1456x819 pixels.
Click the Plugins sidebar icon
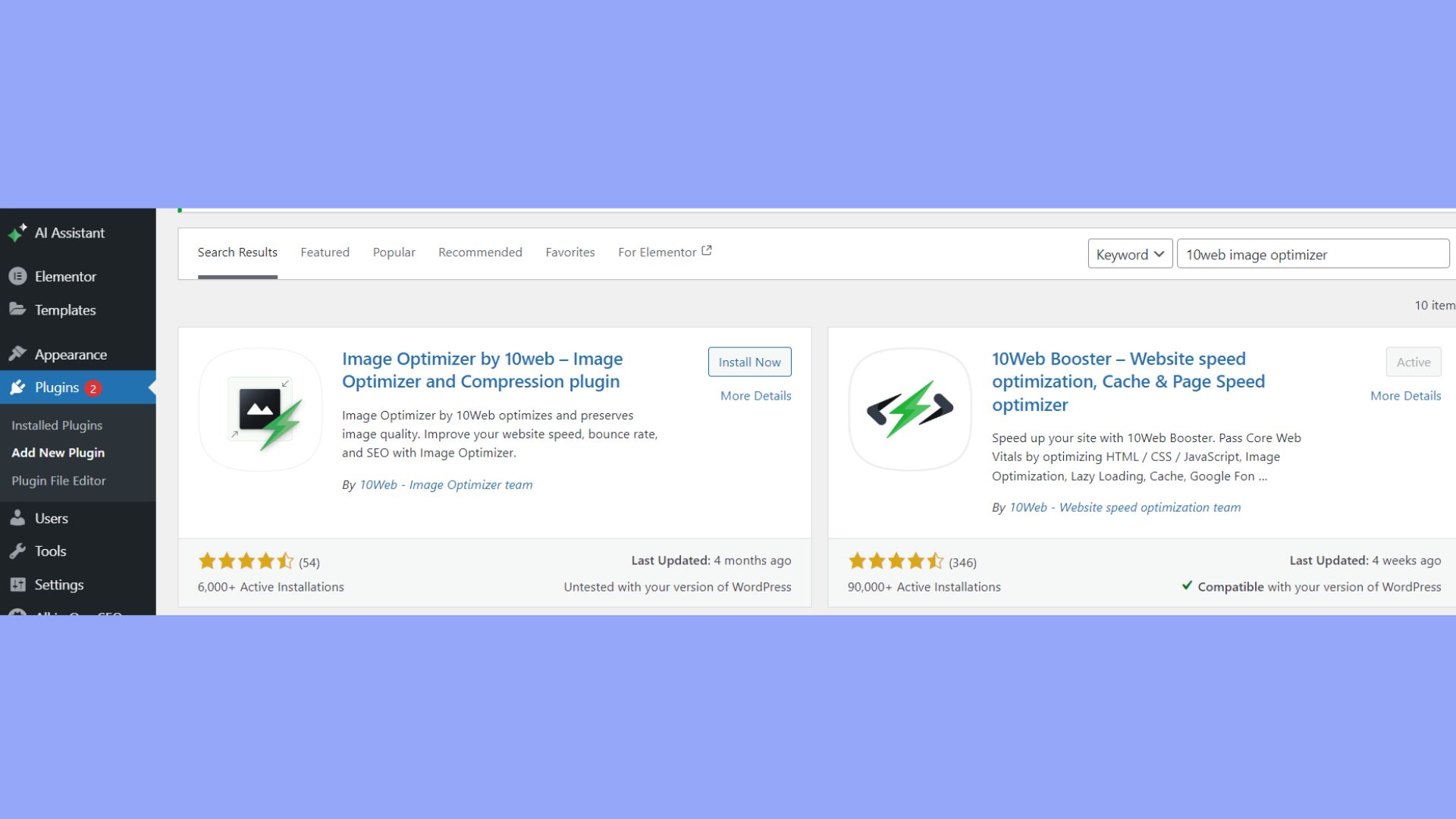pyautogui.click(x=18, y=387)
